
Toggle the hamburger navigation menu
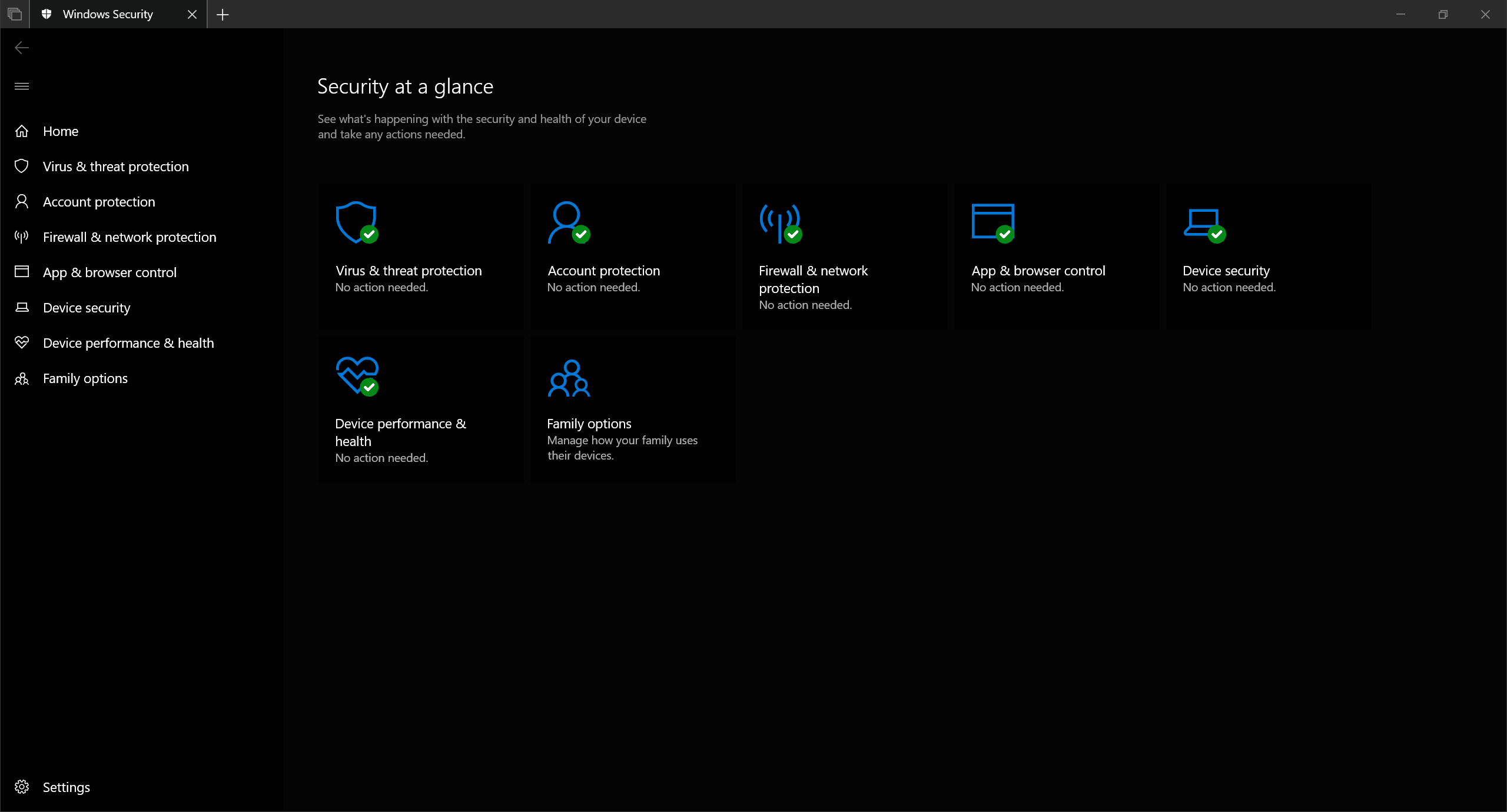pos(22,86)
